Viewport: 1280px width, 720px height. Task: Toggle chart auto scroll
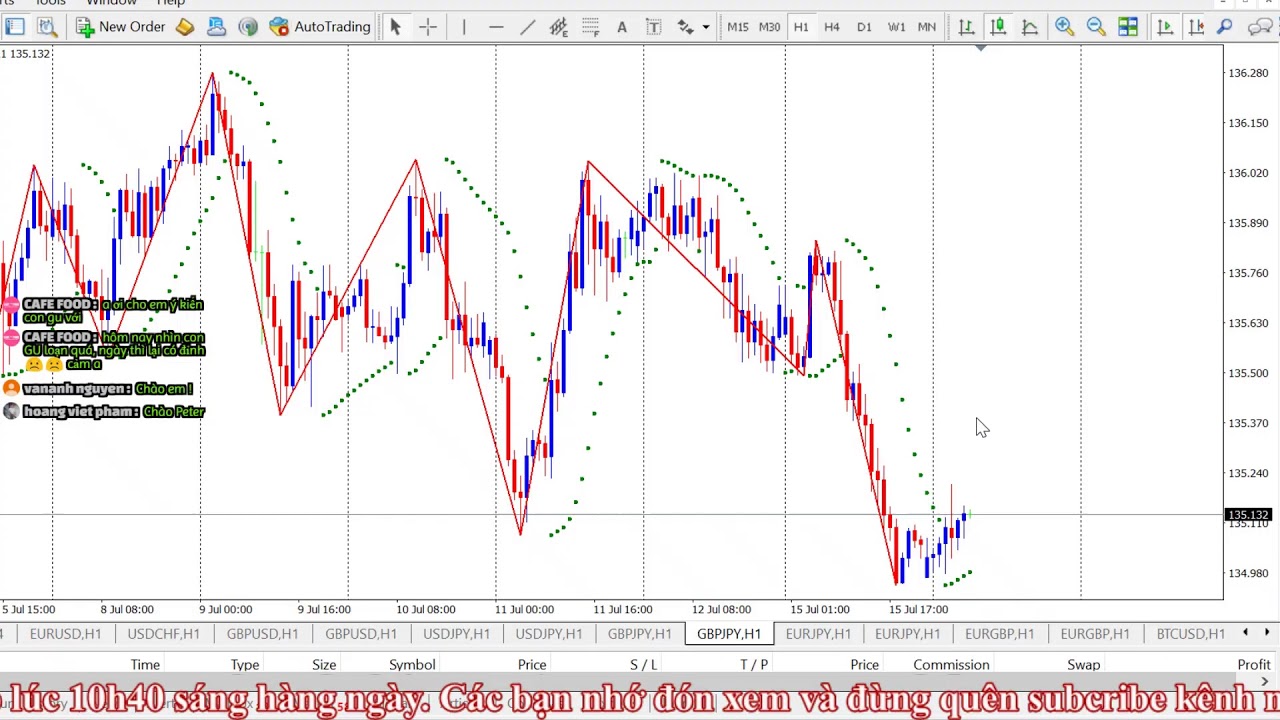pyautogui.click(x=1165, y=27)
